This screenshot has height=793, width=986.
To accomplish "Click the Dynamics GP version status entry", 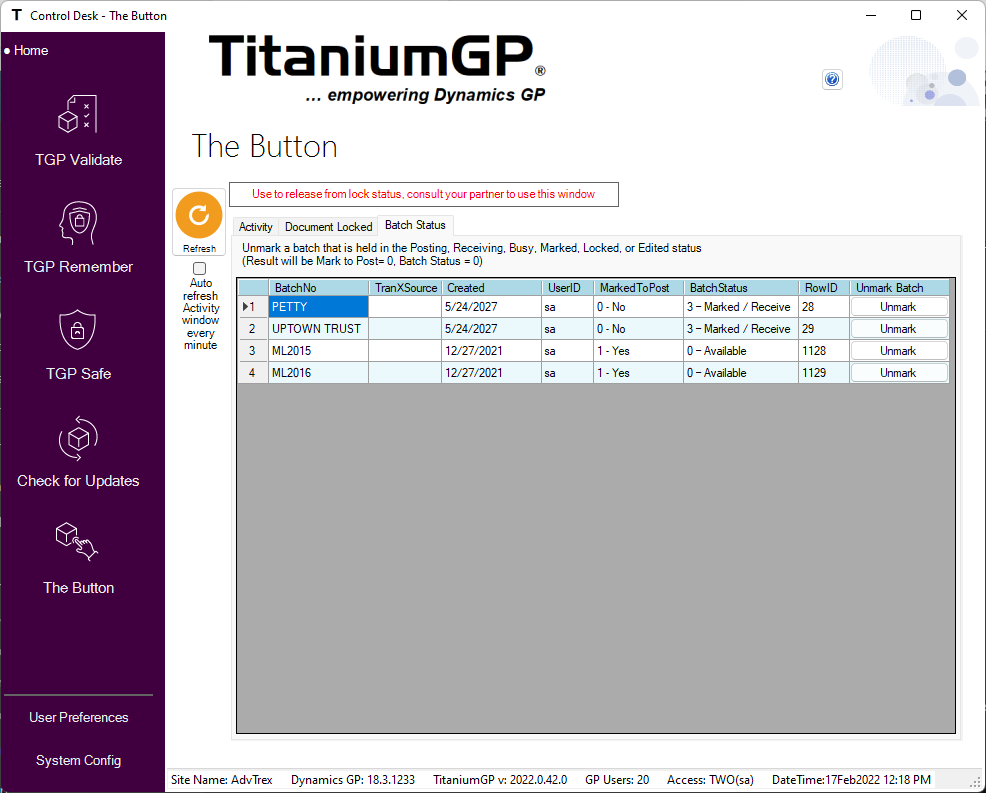I will click(353, 780).
